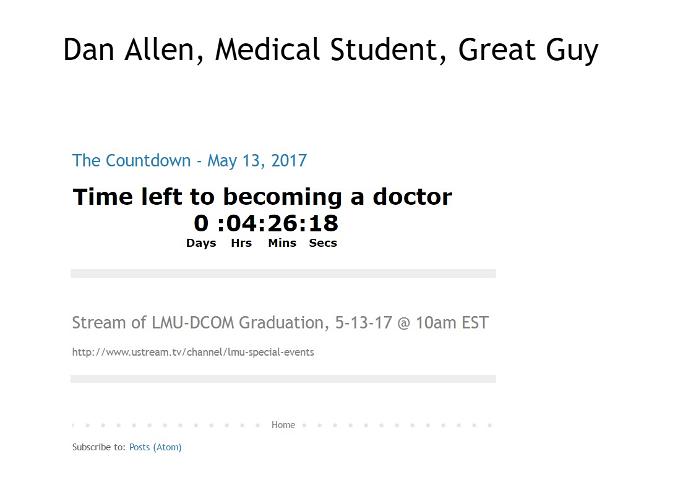The height and width of the screenshot is (480, 683).
Task: Click the days value 0 in countdown
Action: tap(201, 223)
